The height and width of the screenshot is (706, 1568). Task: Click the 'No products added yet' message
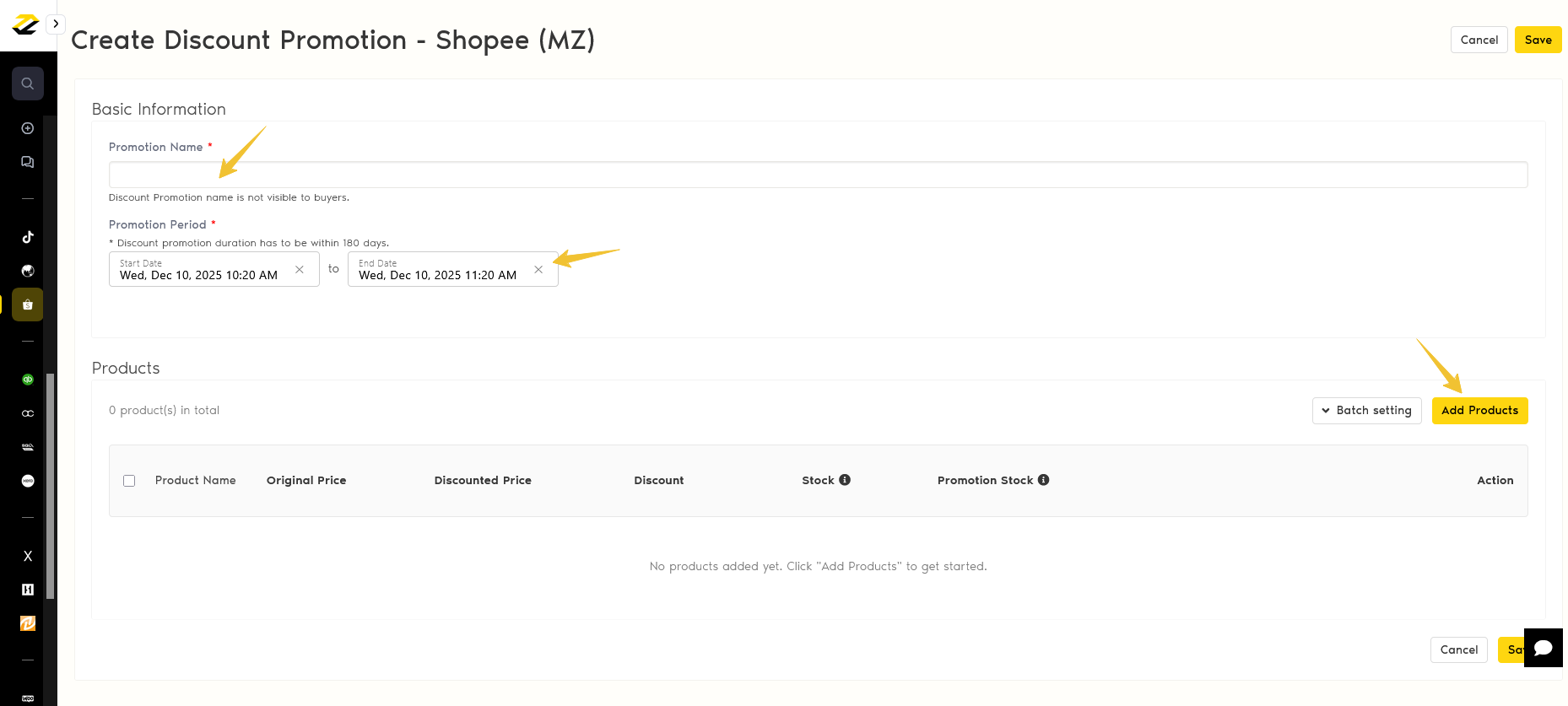pyautogui.click(x=819, y=566)
